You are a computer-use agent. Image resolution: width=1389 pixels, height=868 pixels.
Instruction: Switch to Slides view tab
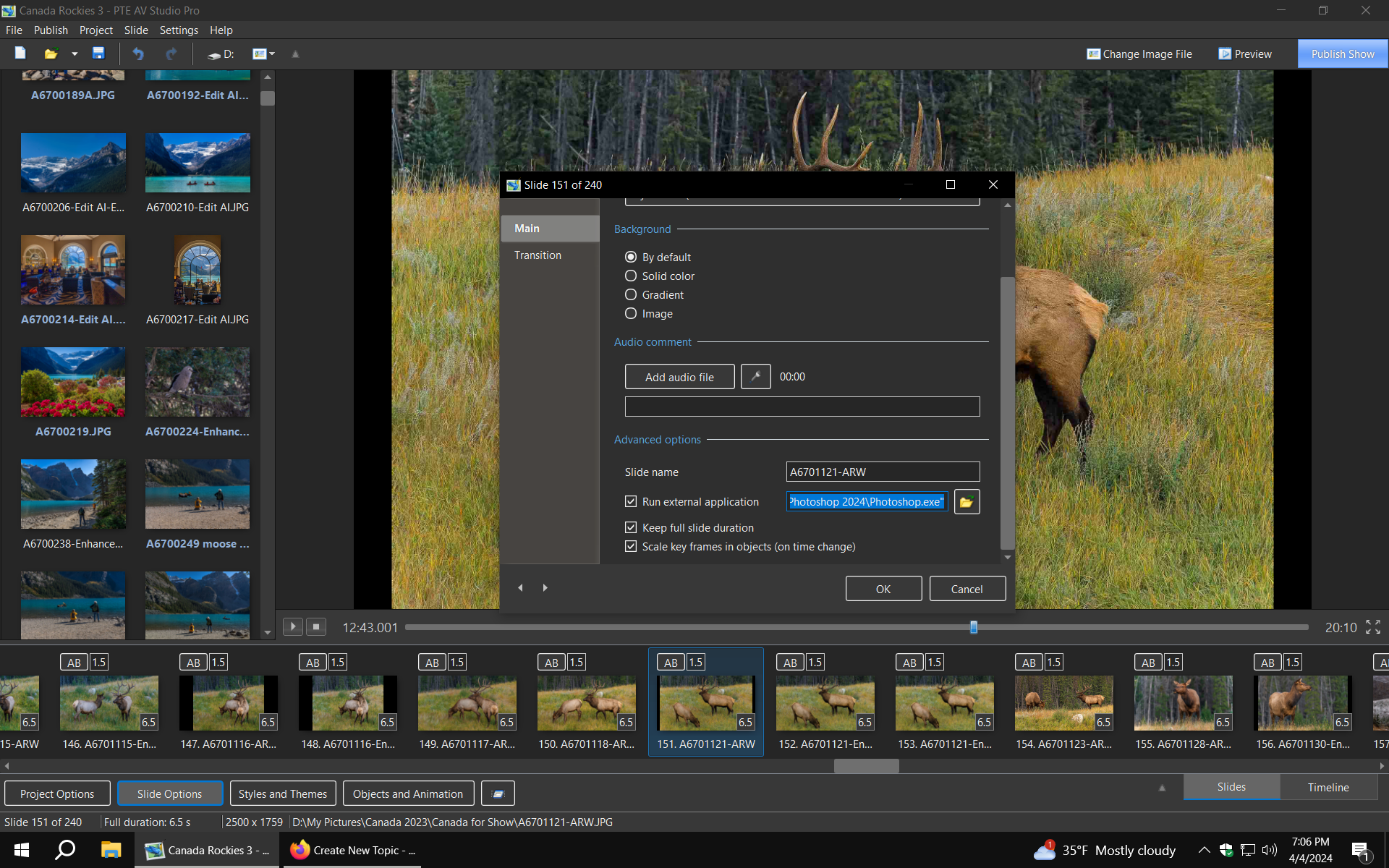(1231, 786)
